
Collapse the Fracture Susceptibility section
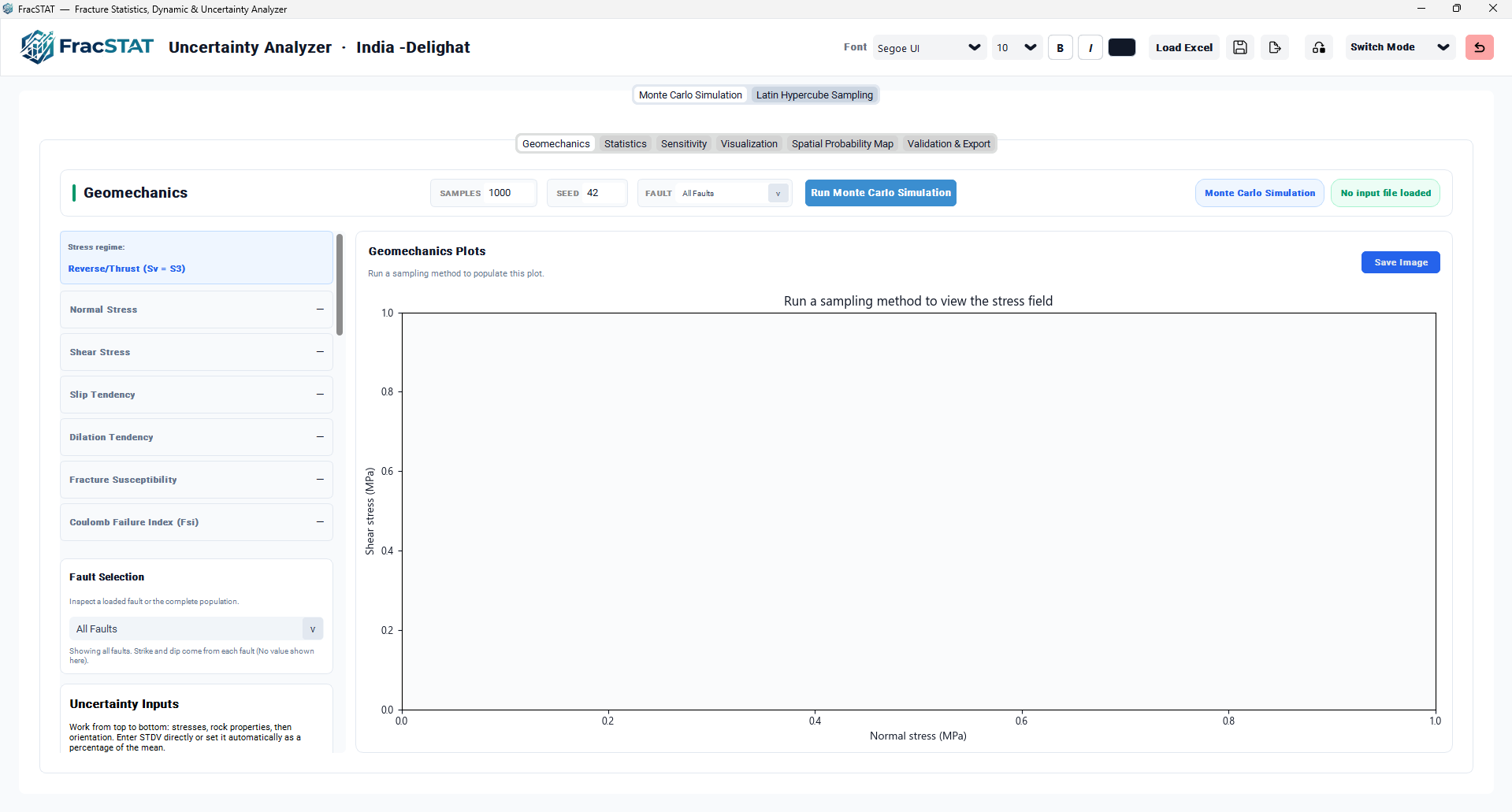tap(320, 480)
